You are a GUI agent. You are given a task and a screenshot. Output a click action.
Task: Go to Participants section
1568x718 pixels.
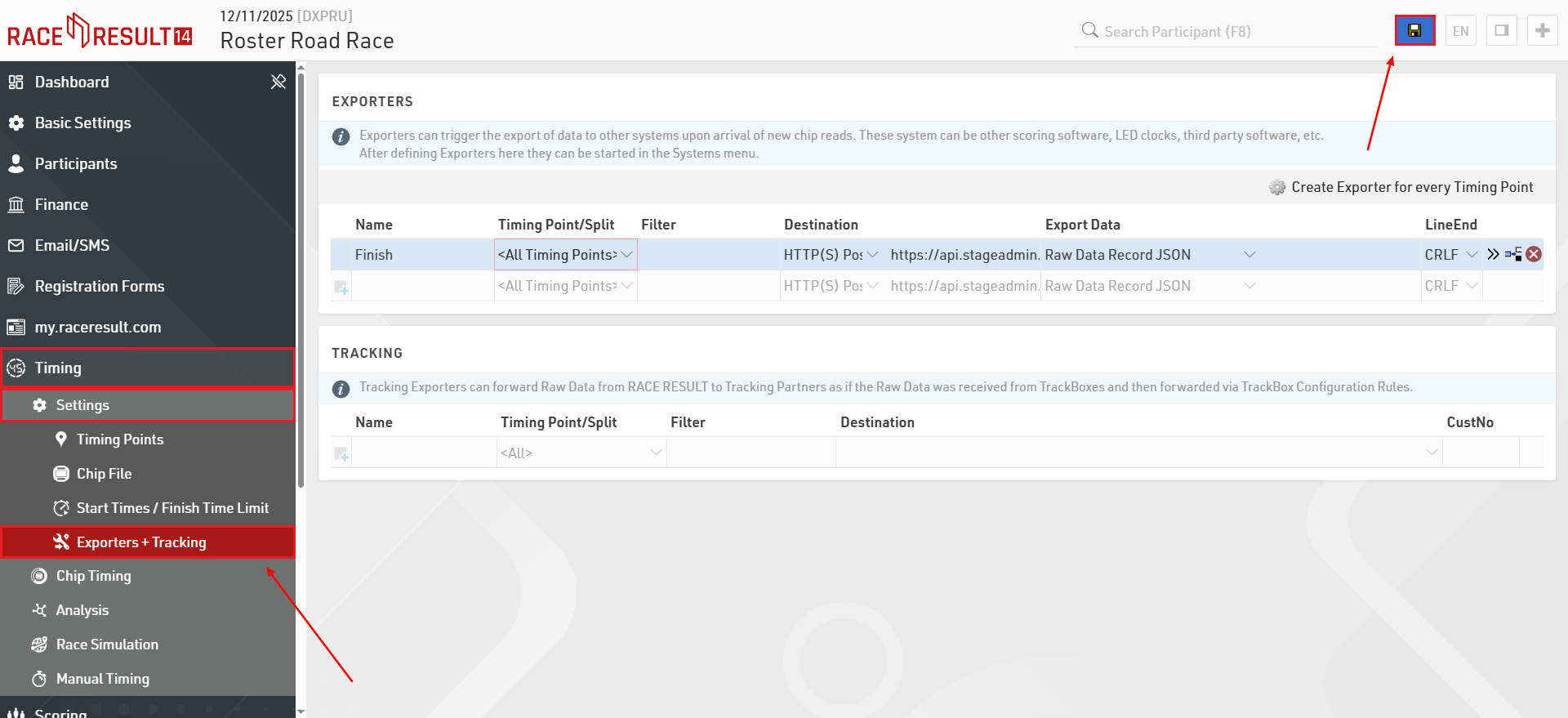pyautogui.click(x=147, y=163)
